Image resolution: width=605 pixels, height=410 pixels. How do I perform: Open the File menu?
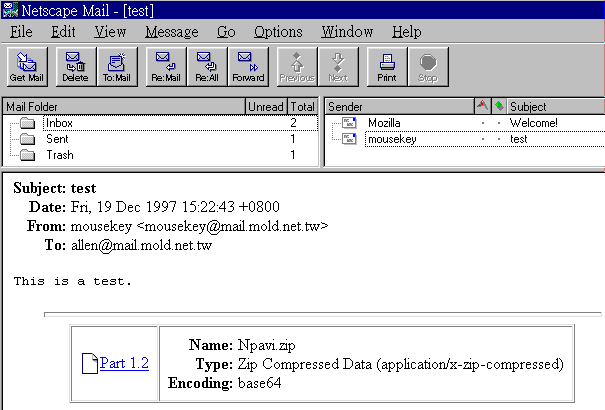(x=23, y=32)
